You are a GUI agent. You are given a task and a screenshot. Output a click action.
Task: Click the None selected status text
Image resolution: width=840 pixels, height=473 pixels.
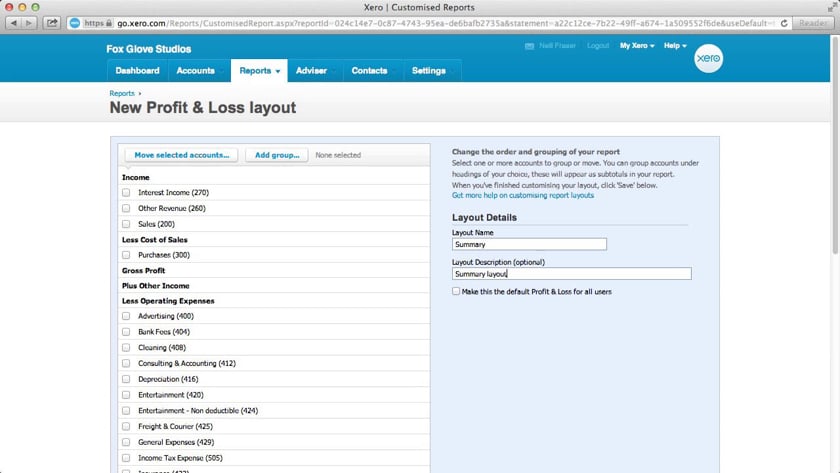(338, 155)
